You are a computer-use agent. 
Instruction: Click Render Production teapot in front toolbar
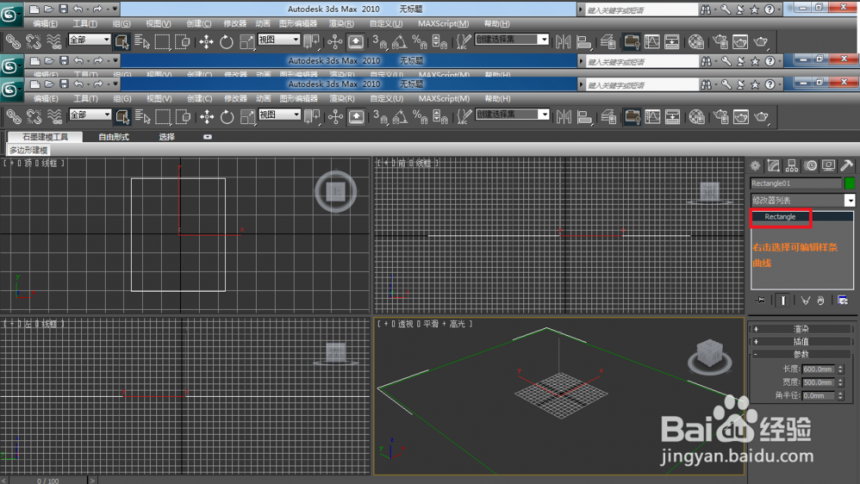coord(761,117)
